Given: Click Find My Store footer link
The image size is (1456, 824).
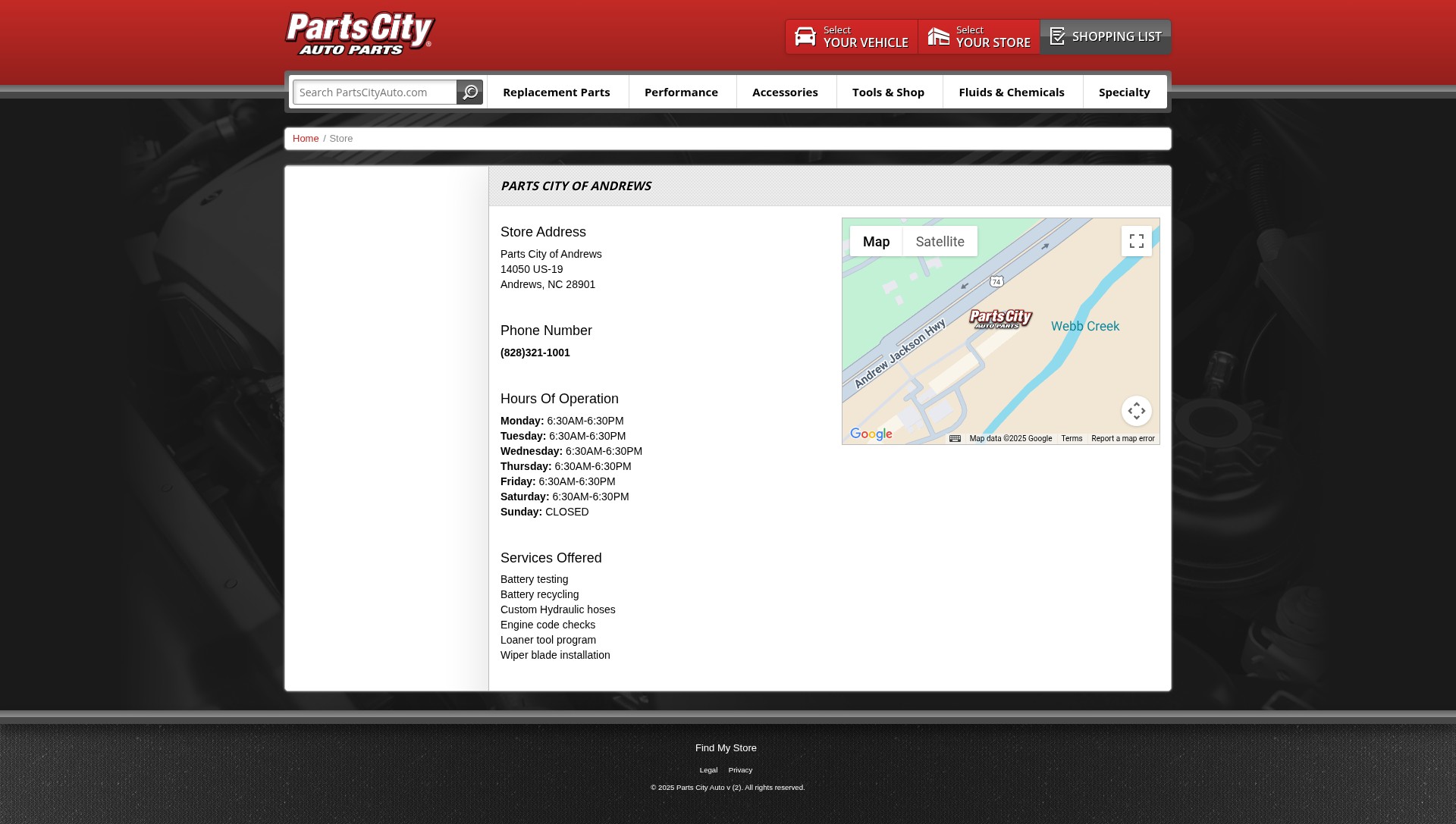Looking at the screenshot, I should 726,748.
